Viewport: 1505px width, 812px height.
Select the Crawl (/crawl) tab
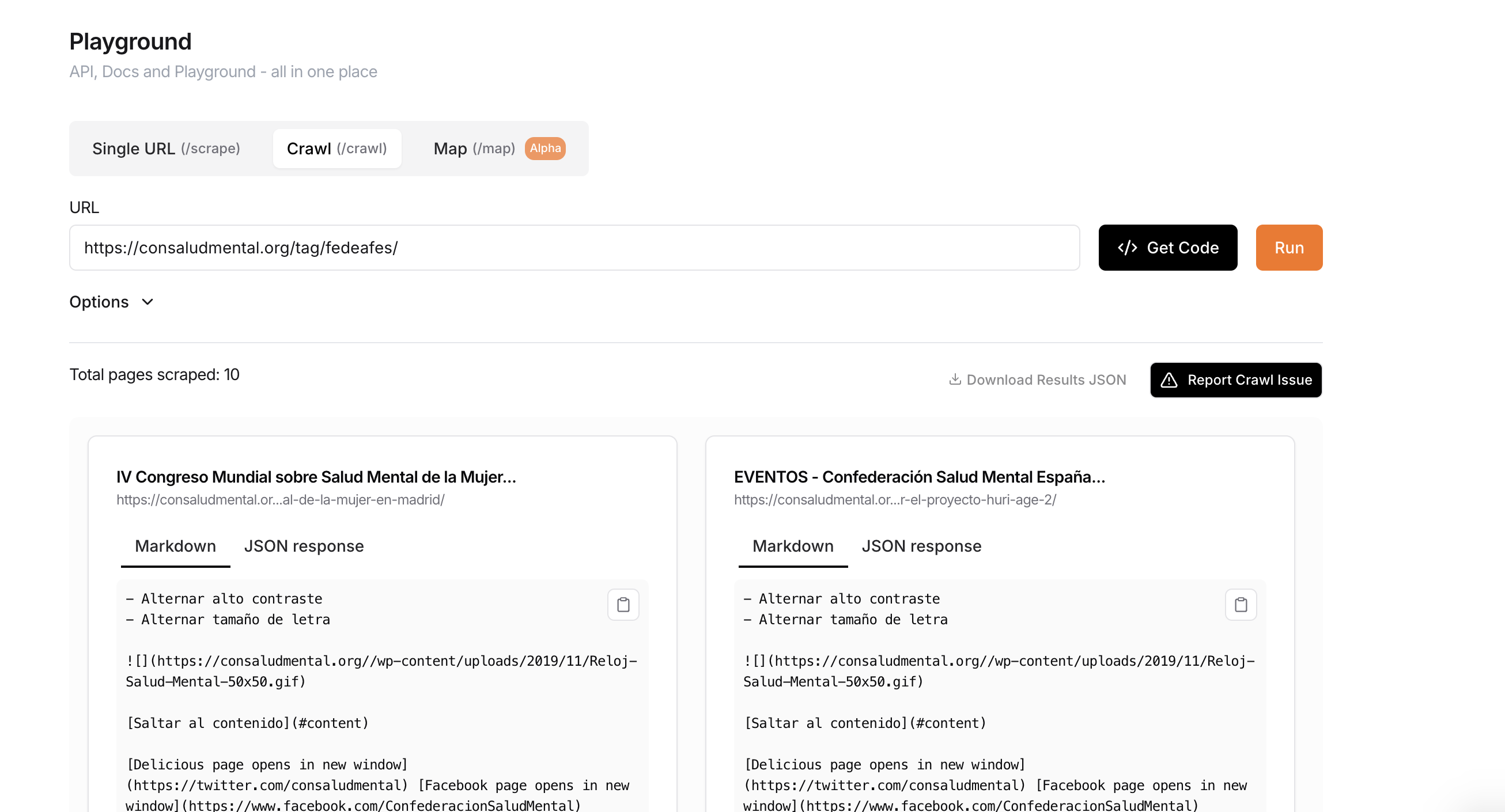tap(336, 148)
